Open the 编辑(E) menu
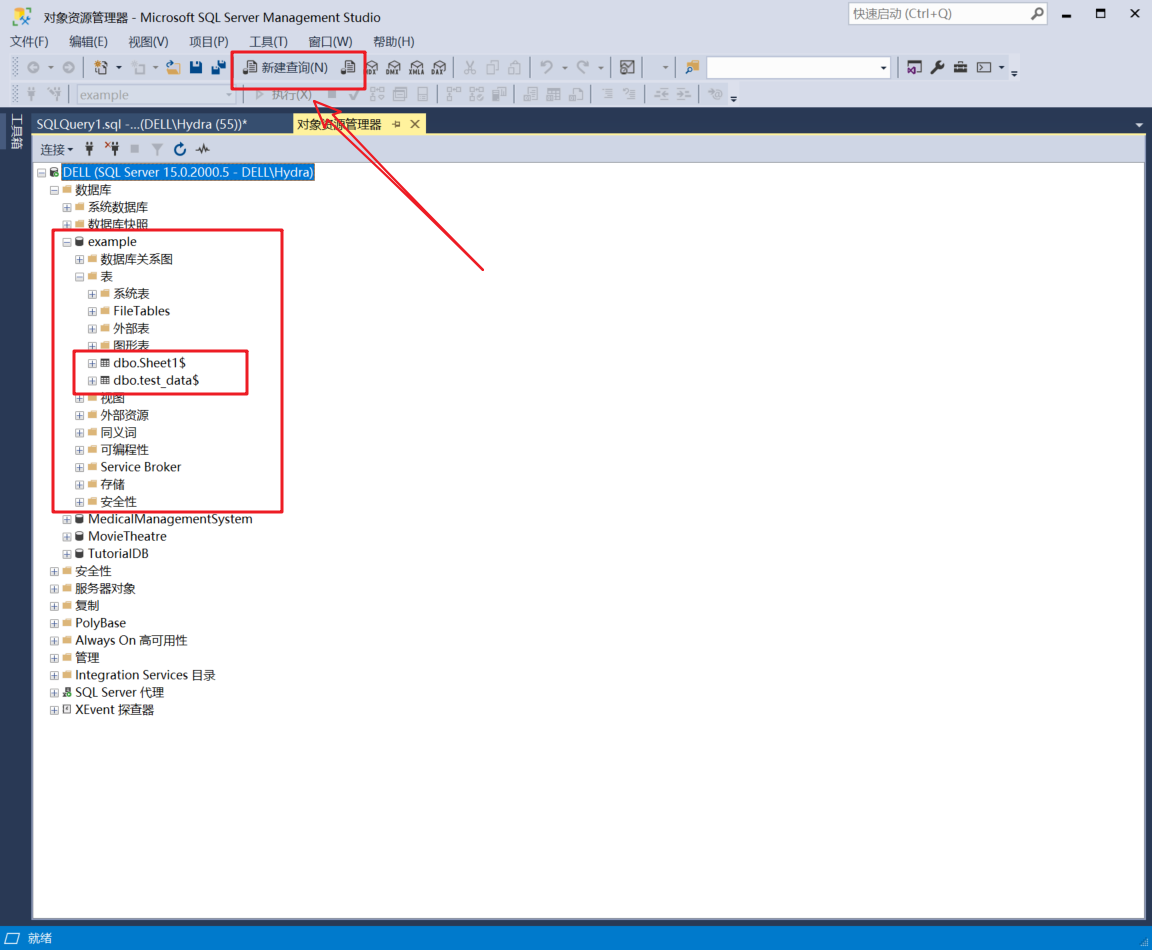This screenshot has height=950, width=1152. coord(88,42)
